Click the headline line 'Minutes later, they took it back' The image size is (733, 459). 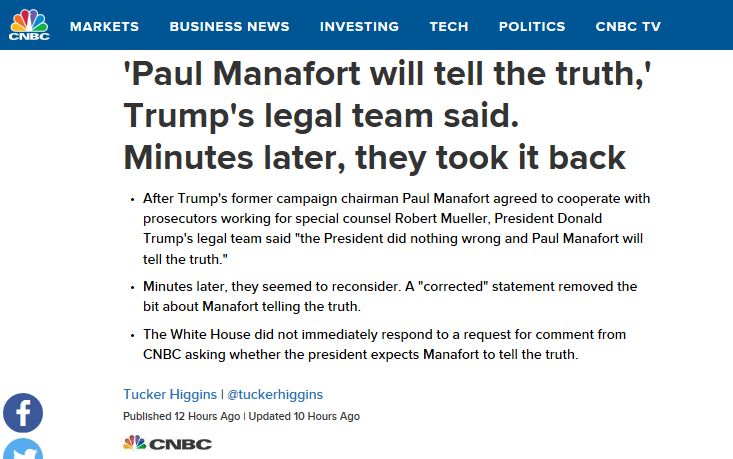[374, 158]
